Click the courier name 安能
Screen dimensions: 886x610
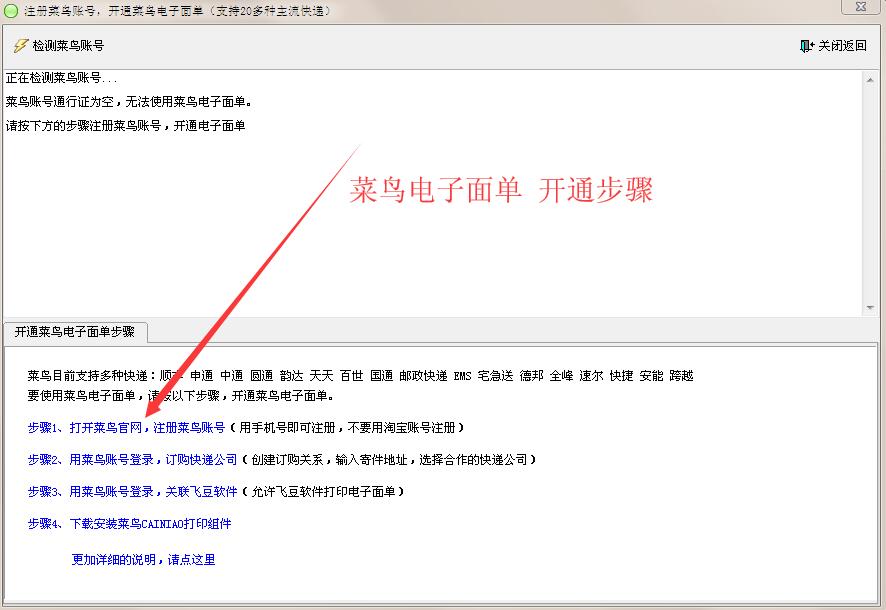click(652, 376)
